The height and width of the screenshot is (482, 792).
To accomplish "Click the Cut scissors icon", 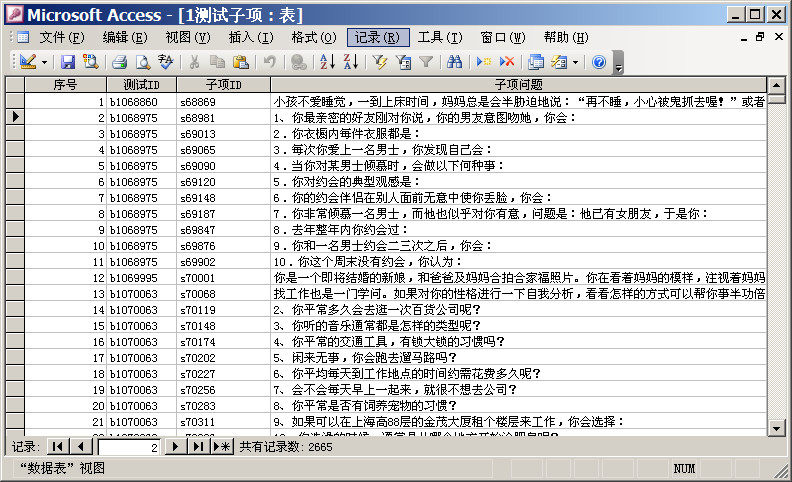I will coord(194,62).
